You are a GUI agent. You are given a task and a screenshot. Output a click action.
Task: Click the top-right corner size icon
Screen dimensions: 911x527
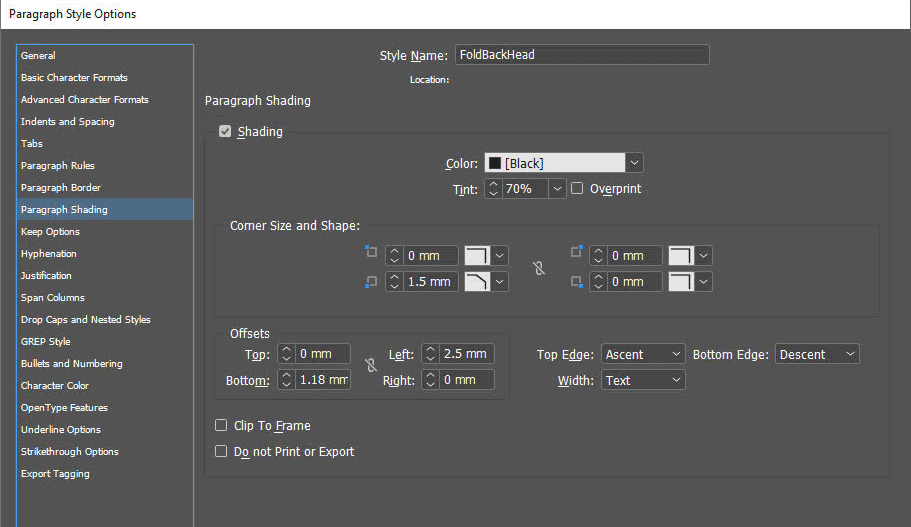click(576, 252)
